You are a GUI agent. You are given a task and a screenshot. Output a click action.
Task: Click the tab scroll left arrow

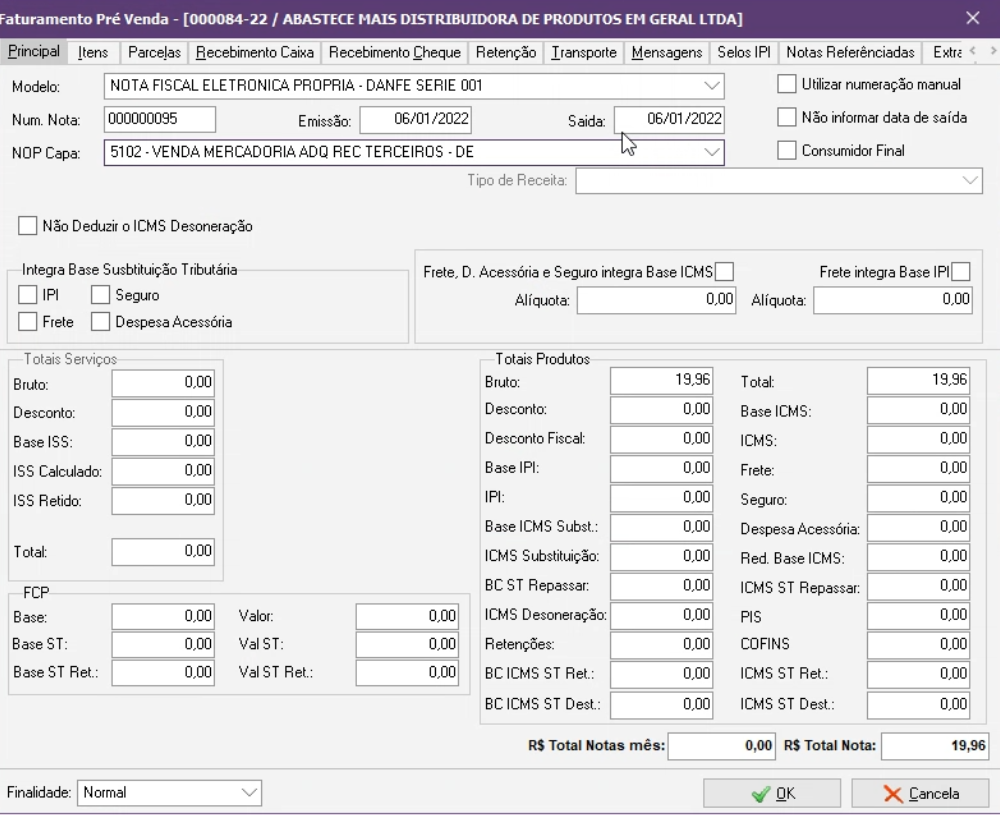972,52
